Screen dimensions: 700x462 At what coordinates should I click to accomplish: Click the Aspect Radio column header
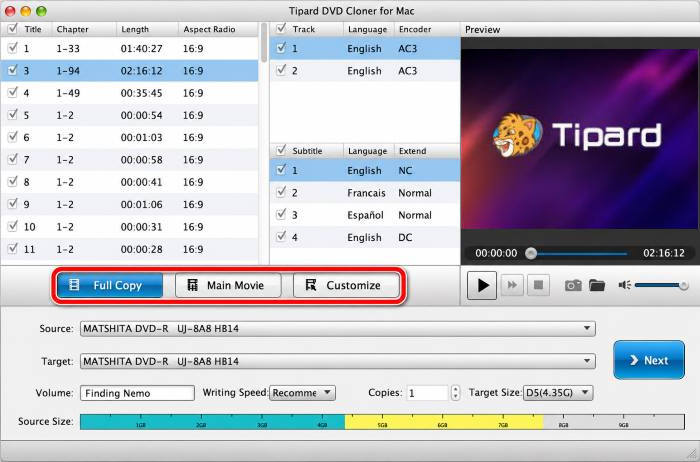click(218, 29)
